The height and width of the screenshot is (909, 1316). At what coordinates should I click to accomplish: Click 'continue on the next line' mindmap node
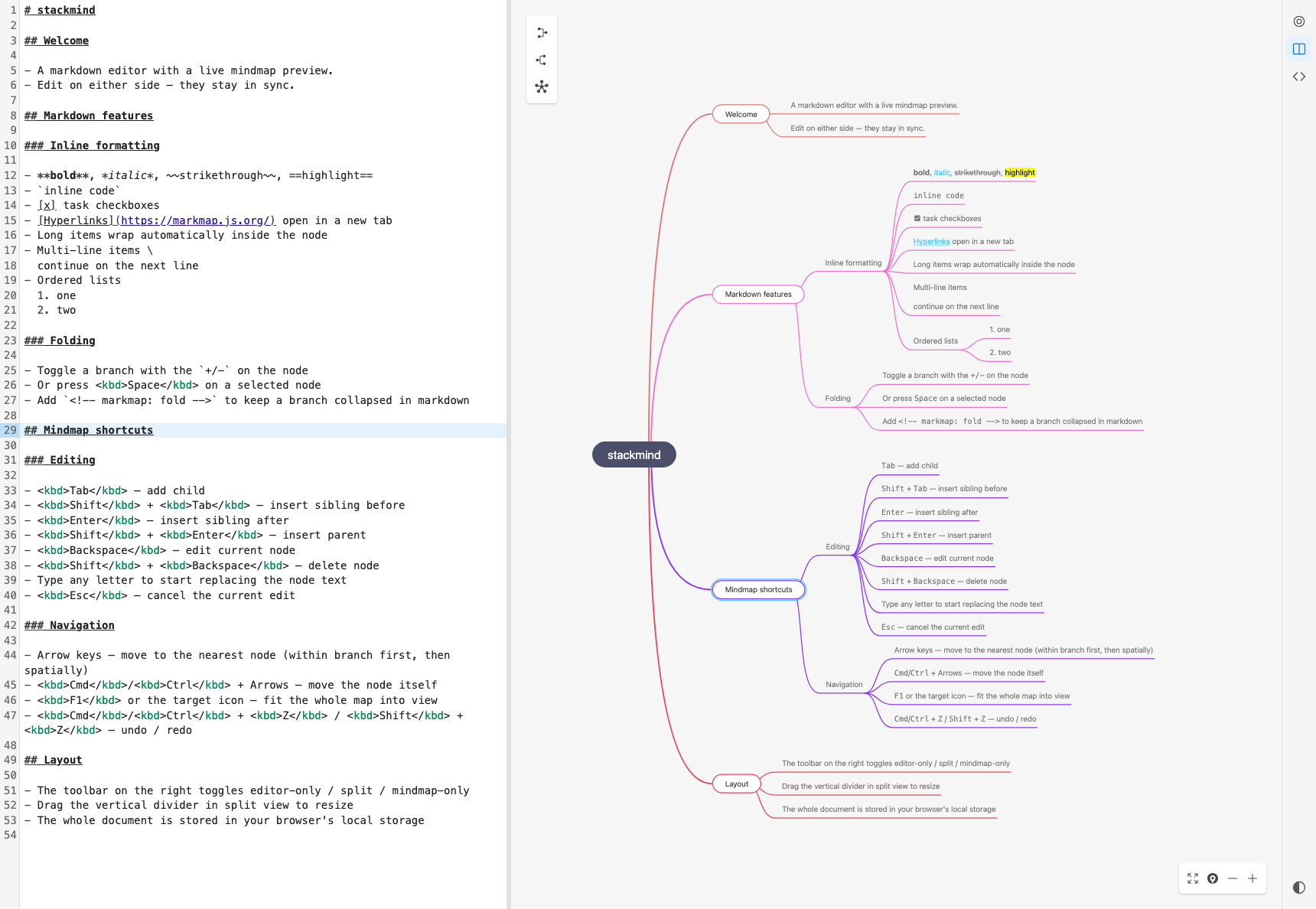click(x=956, y=307)
